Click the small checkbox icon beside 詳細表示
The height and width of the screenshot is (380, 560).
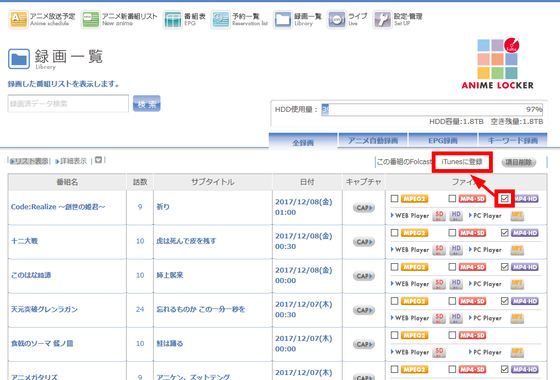click(99, 160)
